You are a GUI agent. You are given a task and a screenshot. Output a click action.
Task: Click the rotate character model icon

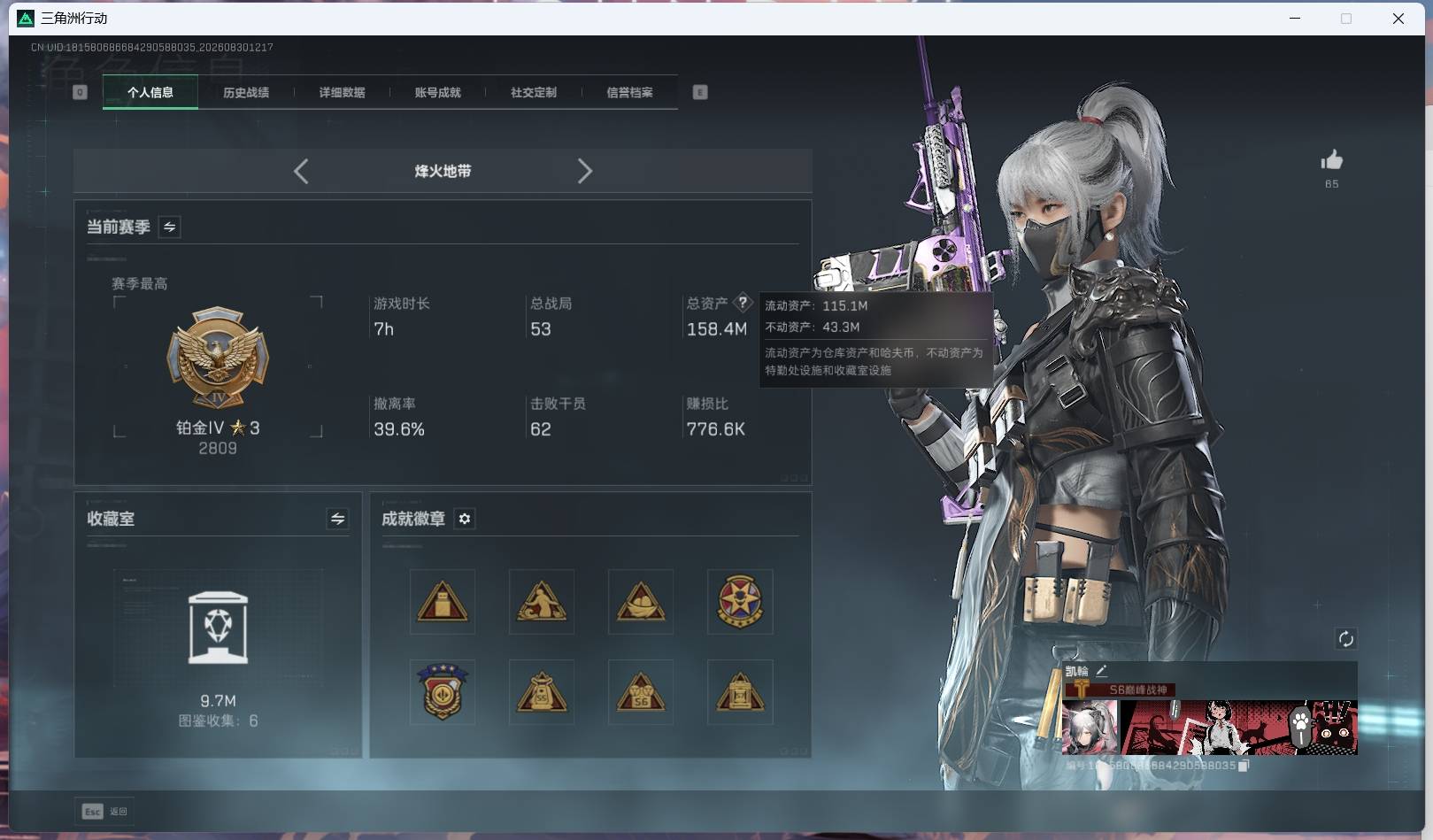tap(1345, 639)
